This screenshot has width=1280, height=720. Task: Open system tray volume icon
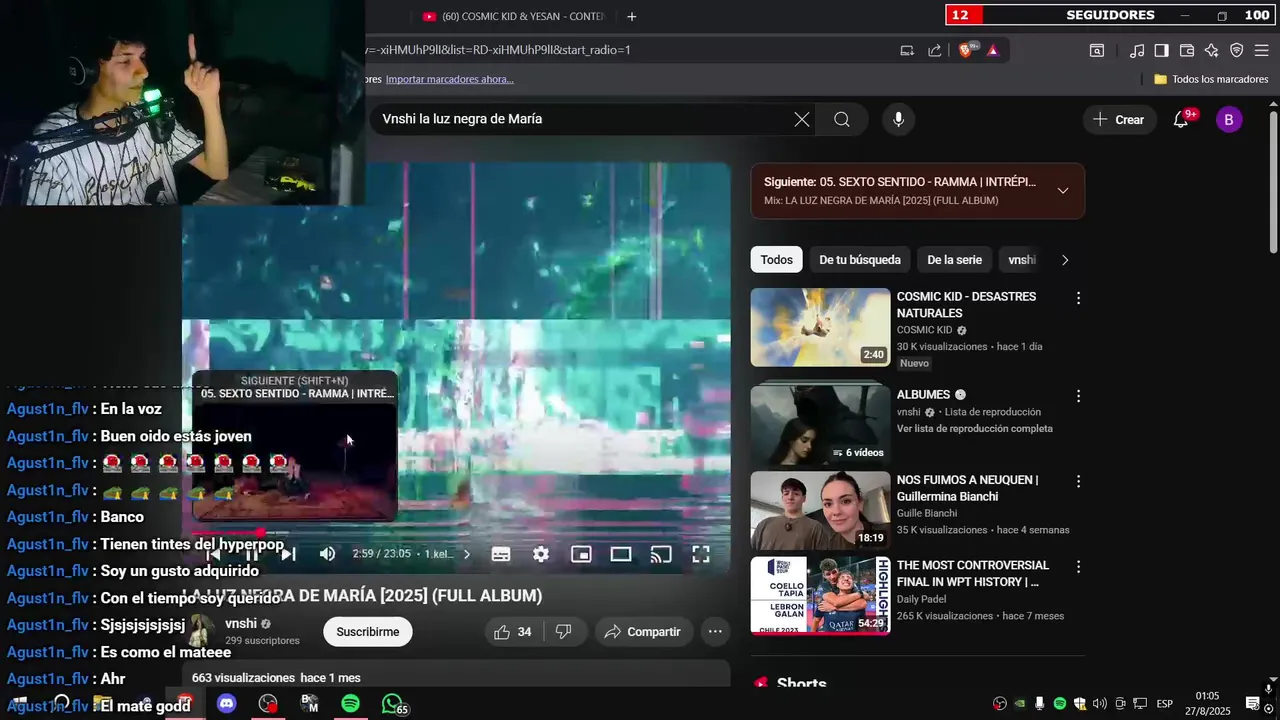(1100, 704)
